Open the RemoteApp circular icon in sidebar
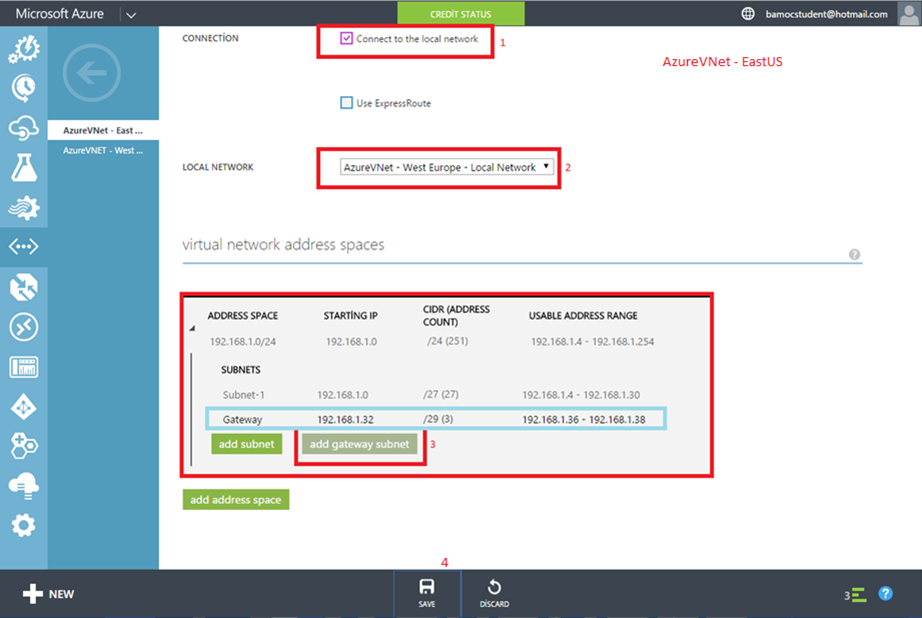This screenshot has height=618, width=922. point(24,327)
